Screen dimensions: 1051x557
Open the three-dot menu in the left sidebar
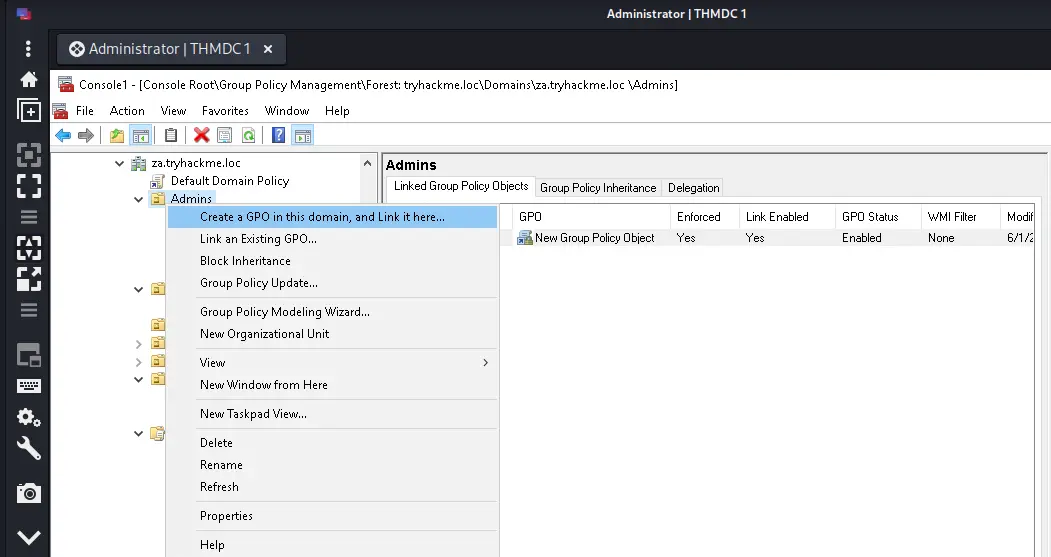click(x=28, y=48)
